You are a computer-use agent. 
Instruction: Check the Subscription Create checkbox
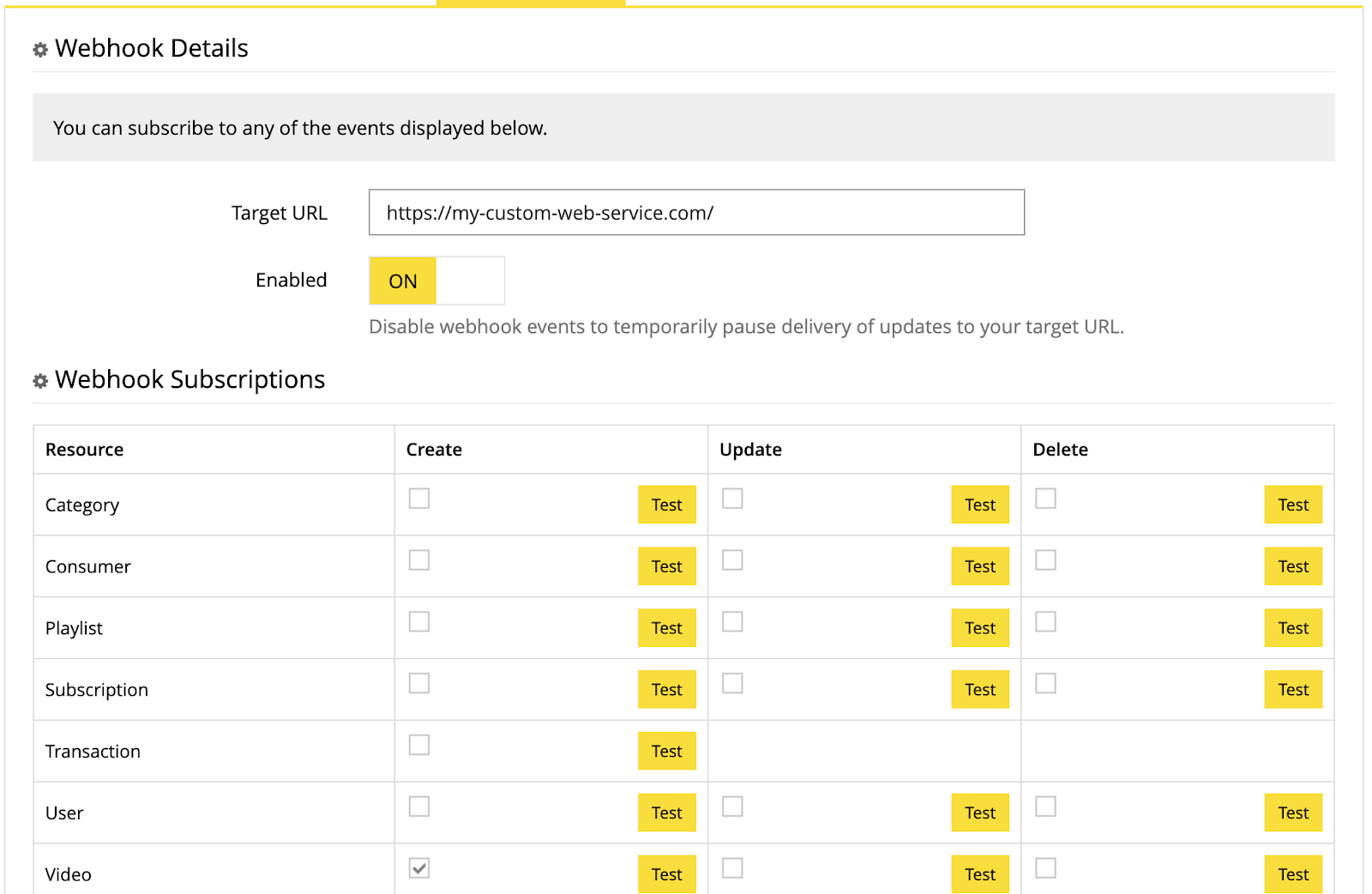click(418, 683)
